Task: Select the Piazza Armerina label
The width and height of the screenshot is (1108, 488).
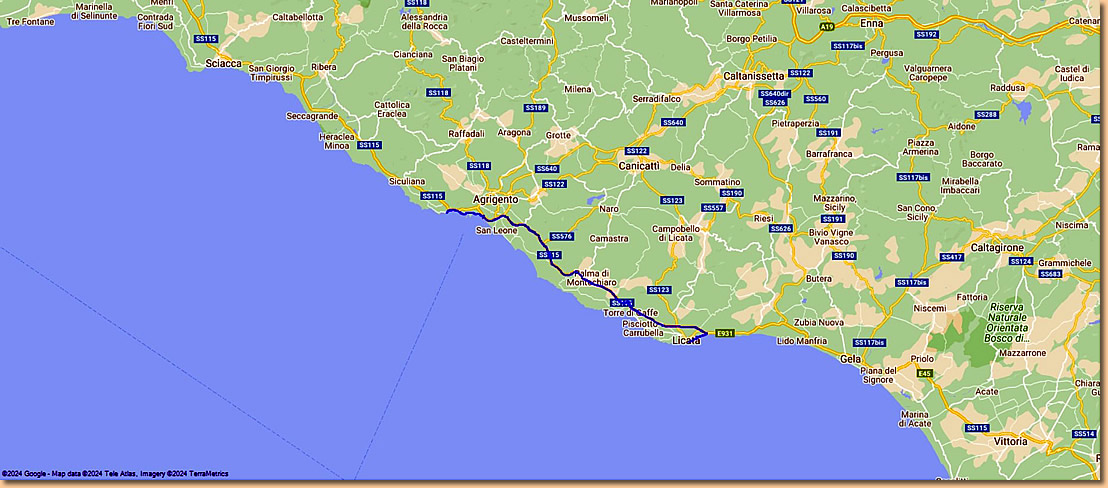Action: pos(921,147)
